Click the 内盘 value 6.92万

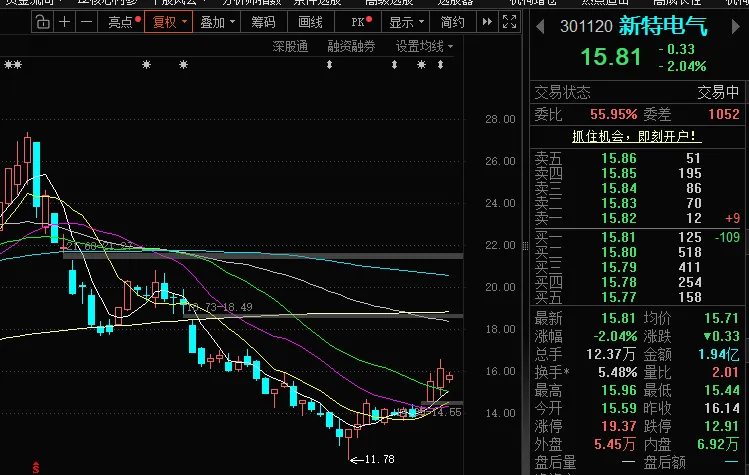718,444
